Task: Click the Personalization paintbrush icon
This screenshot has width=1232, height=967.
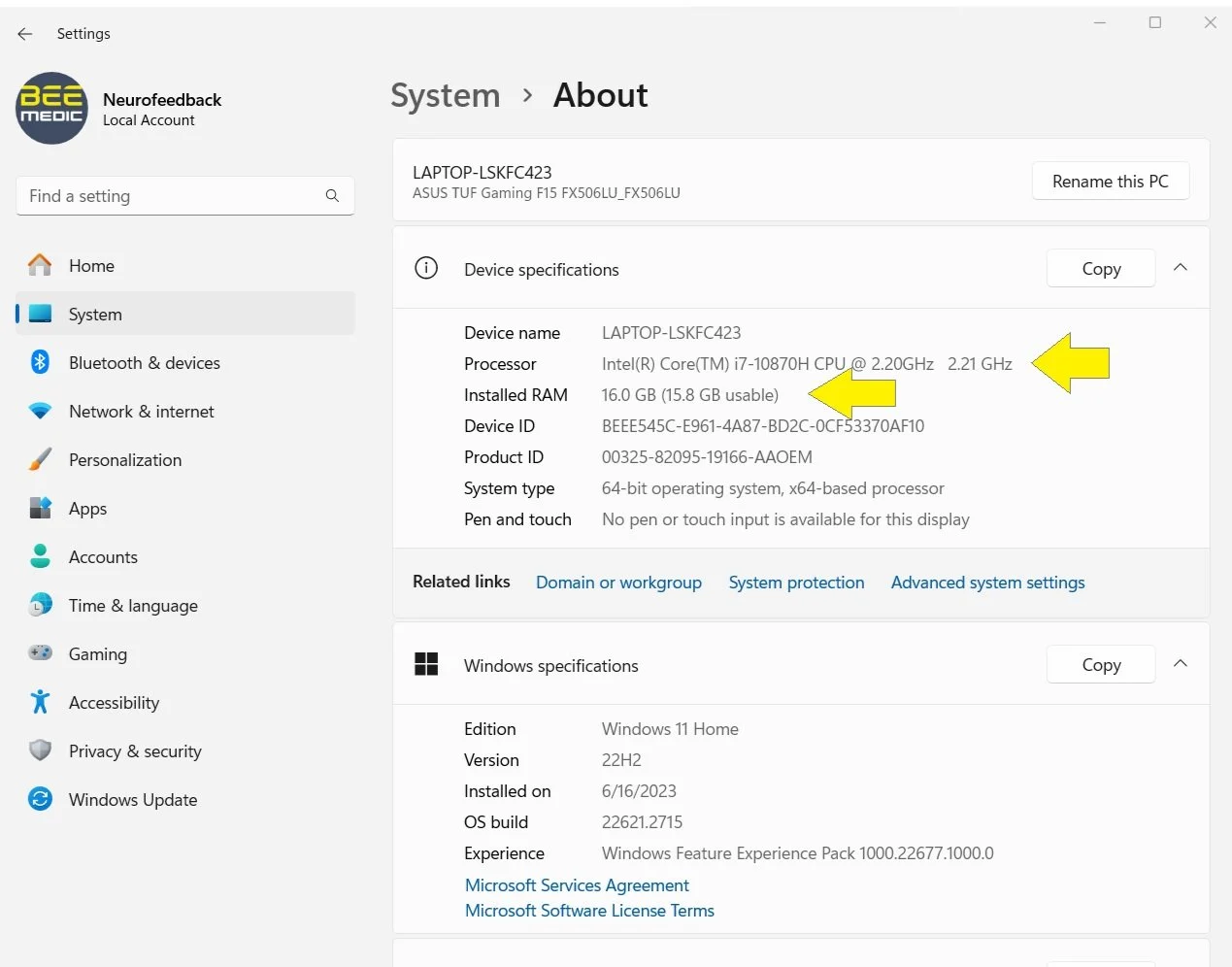Action: pyautogui.click(x=40, y=459)
